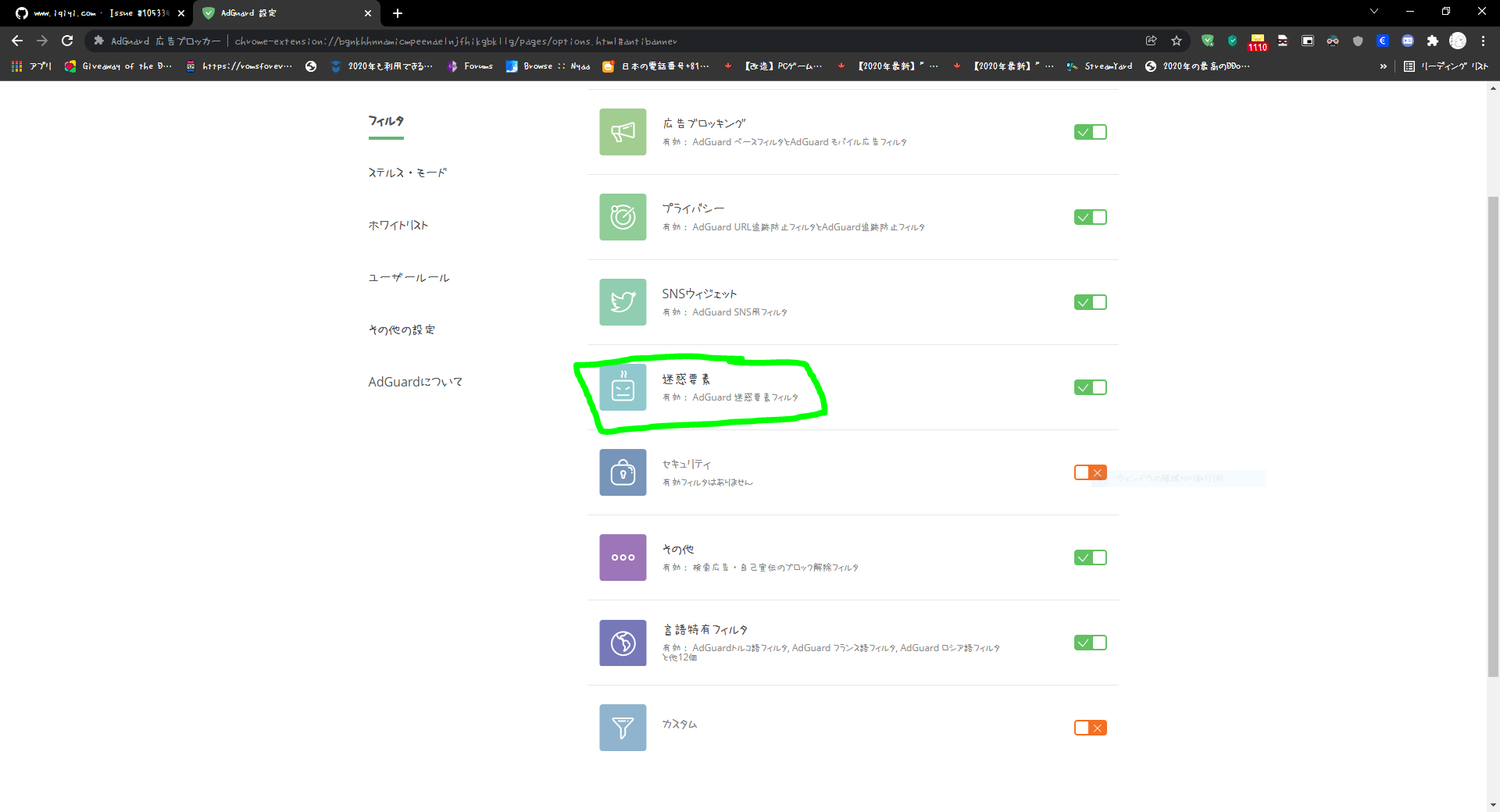The width and height of the screenshot is (1500, 812).
Task: Enable the セキュリティ filter toggle
Action: 1091,472
